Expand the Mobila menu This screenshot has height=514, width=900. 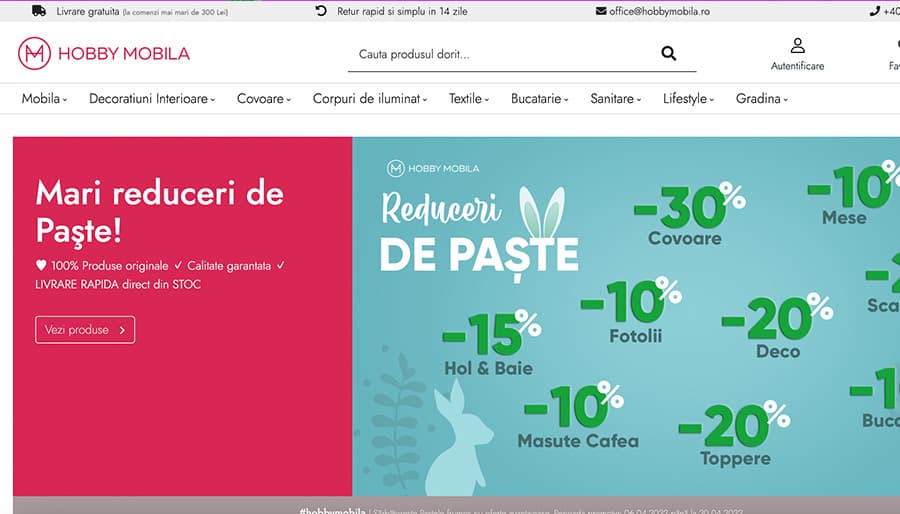pos(44,99)
